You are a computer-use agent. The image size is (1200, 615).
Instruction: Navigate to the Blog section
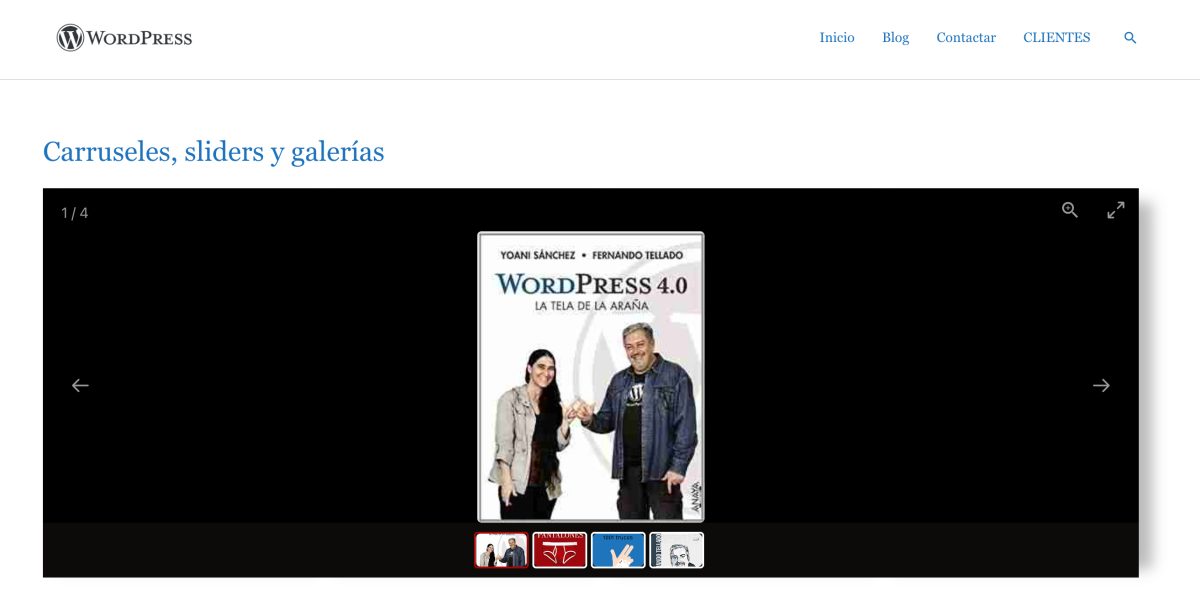tap(895, 37)
